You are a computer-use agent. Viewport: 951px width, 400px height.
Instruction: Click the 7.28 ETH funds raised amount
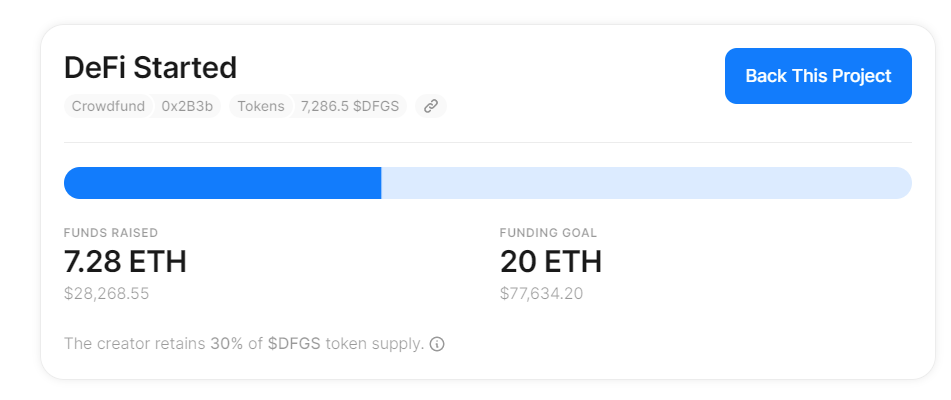point(125,262)
